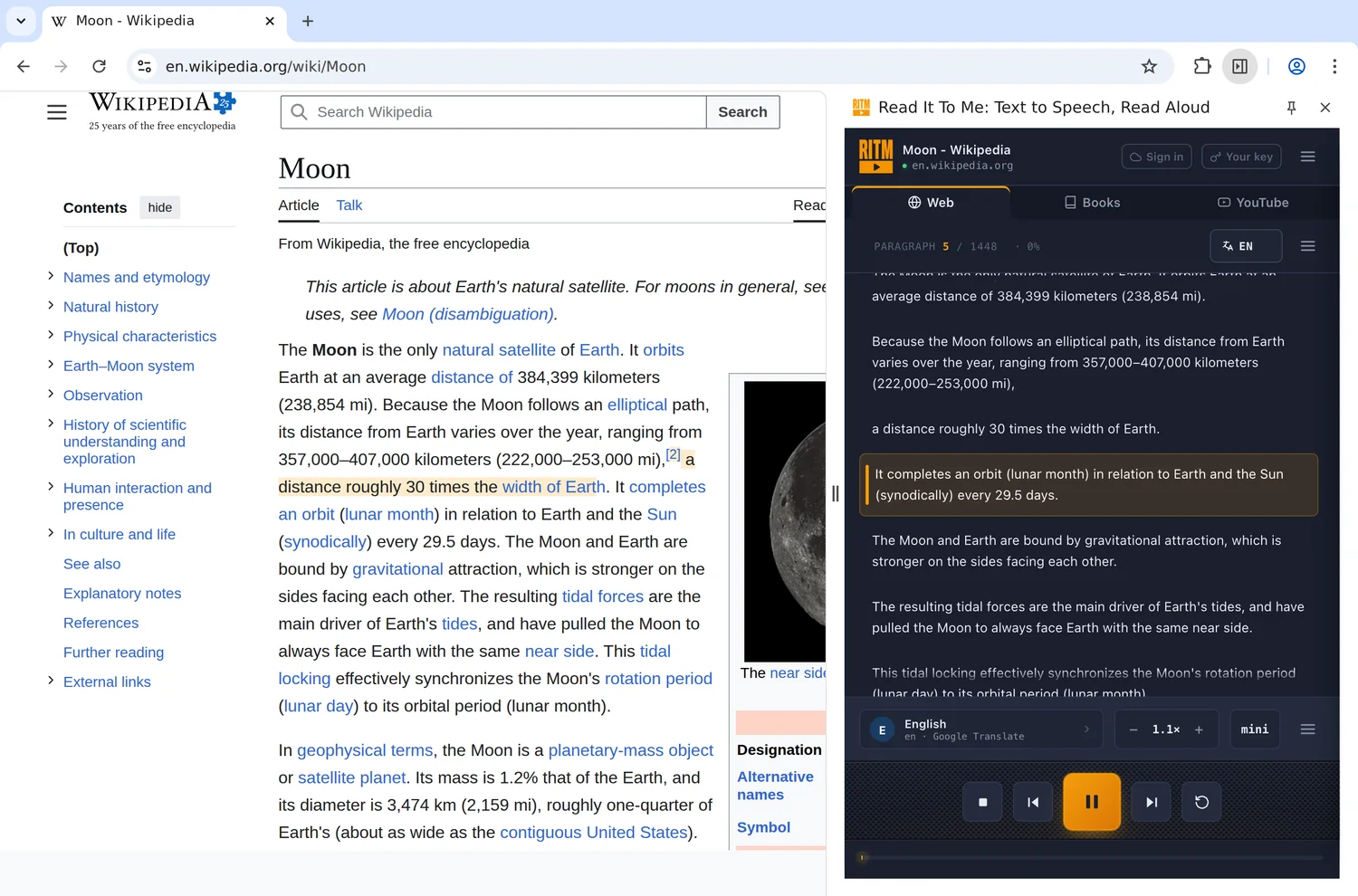Hide the Contents sidebar
Screen dimensions: 1358x896
click(x=160, y=207)
